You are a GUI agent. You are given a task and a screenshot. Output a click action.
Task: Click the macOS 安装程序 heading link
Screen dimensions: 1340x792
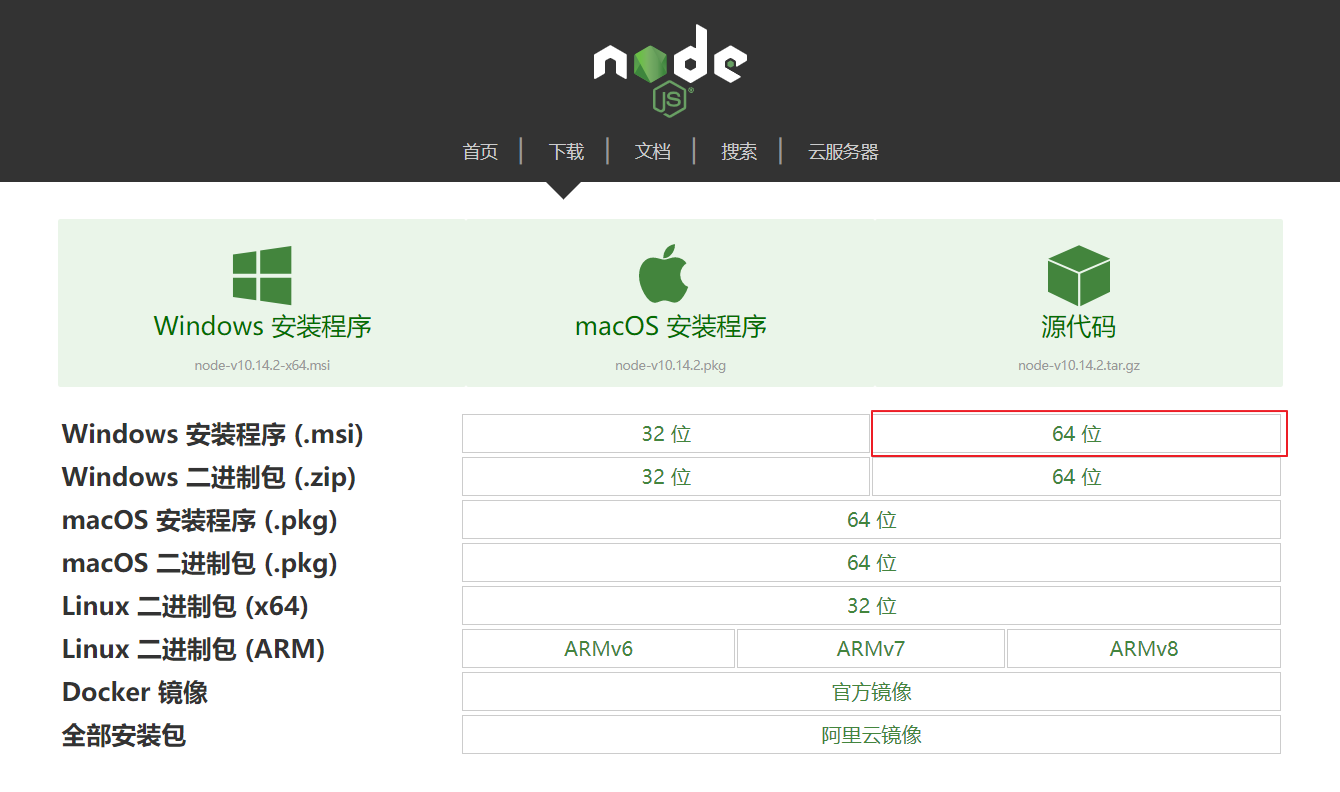[x=671, y=327]
